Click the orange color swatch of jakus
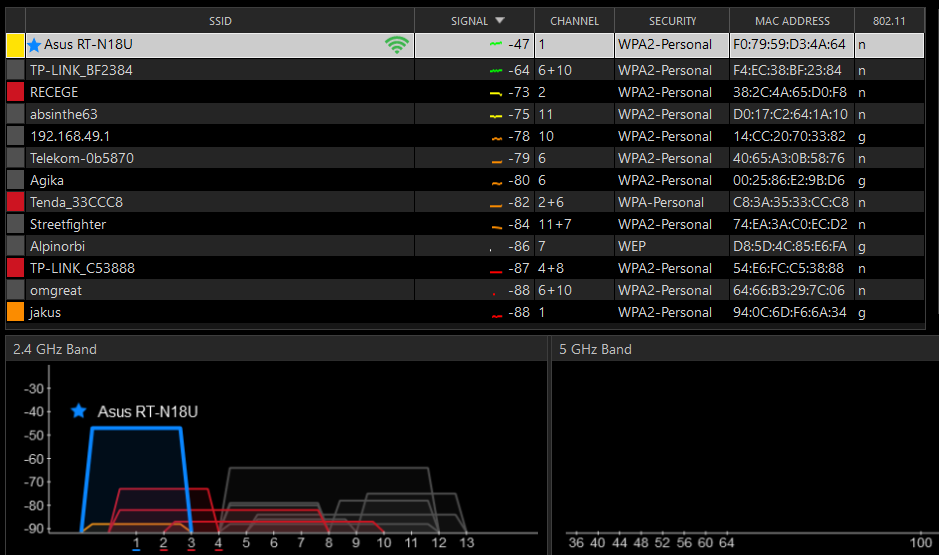This screenshot has height=555, width=939. (x=16, y=312)
